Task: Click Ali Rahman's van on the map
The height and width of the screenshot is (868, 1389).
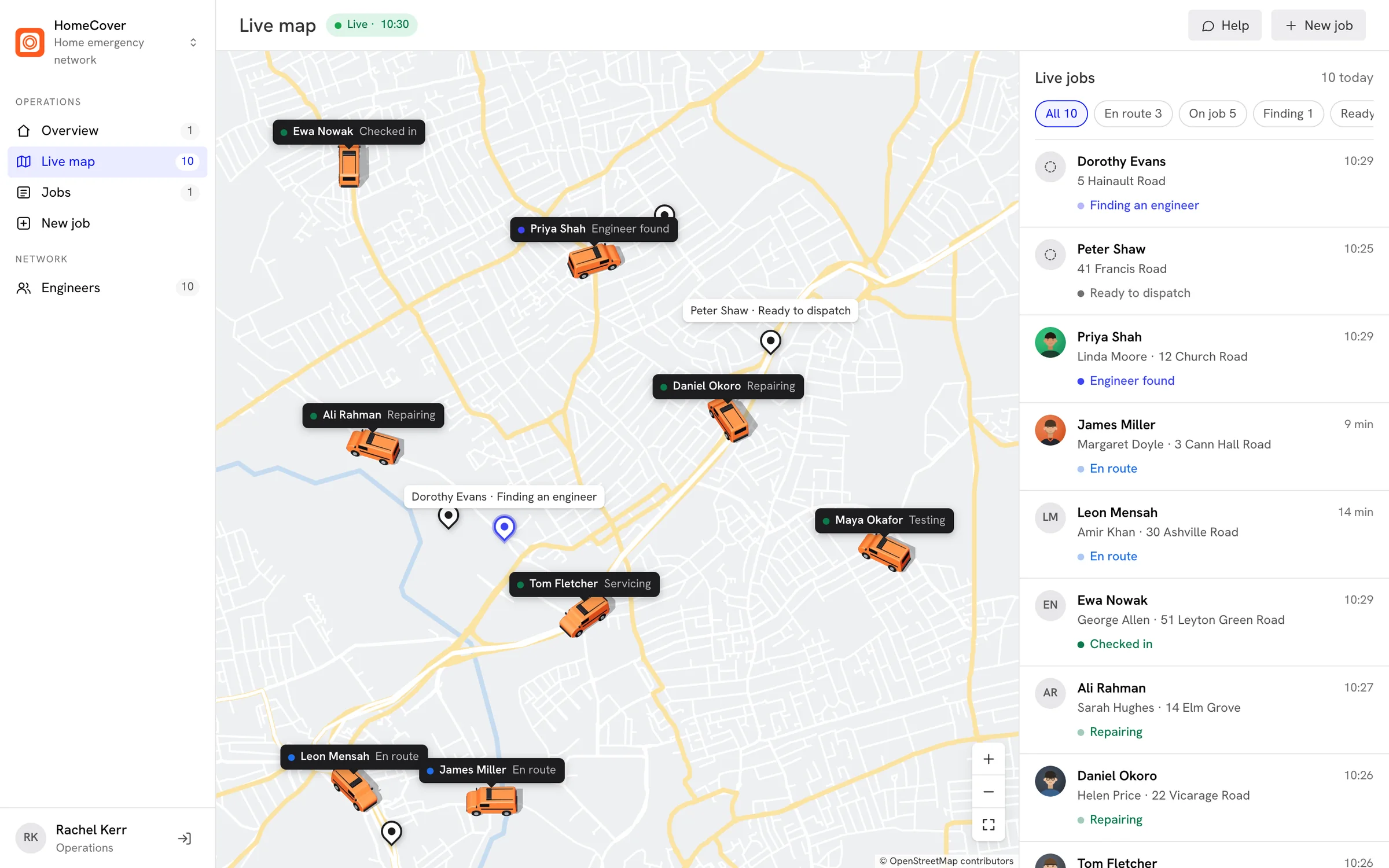Action: (374, 447)
